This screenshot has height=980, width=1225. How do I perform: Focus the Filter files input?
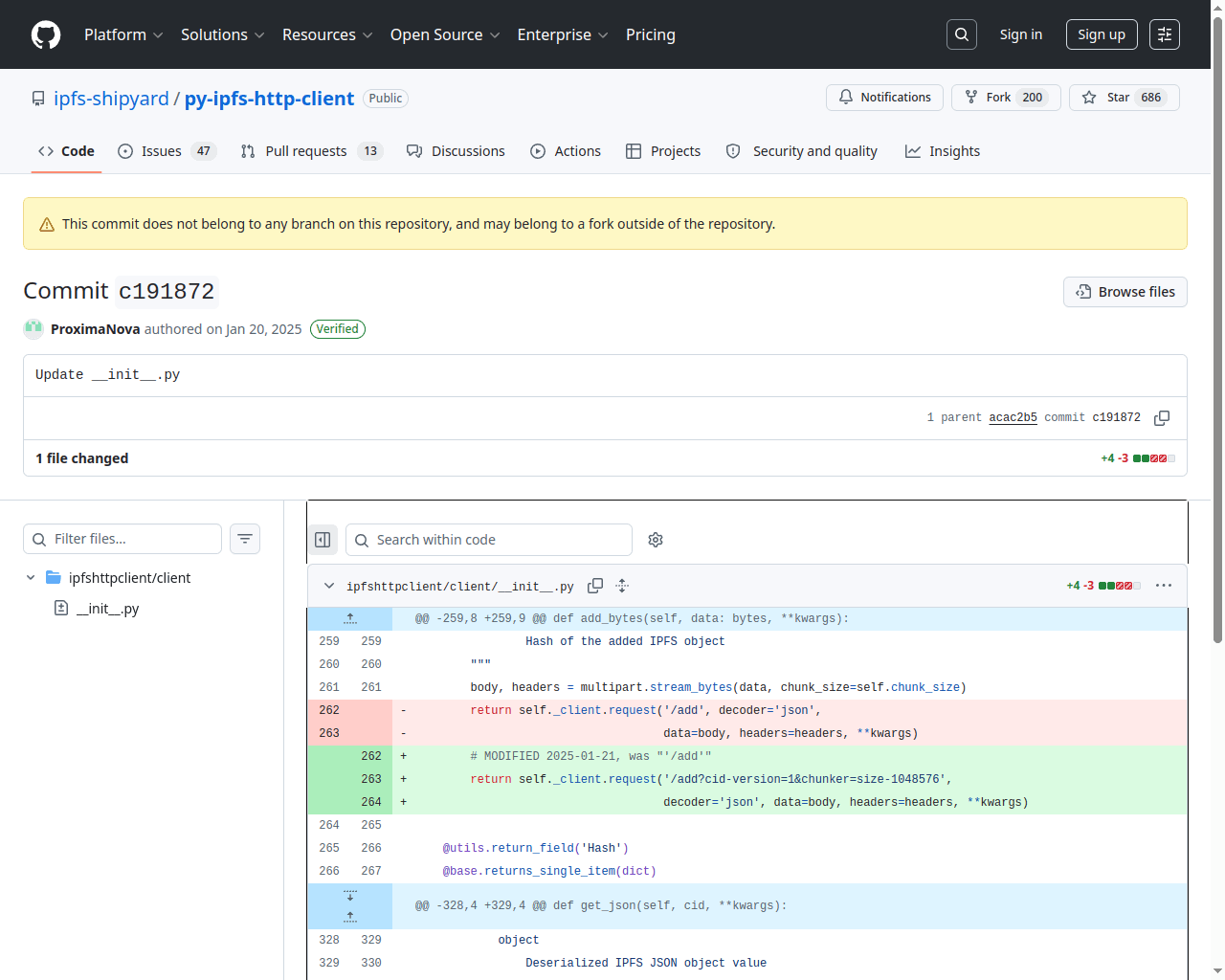point(122,539)
